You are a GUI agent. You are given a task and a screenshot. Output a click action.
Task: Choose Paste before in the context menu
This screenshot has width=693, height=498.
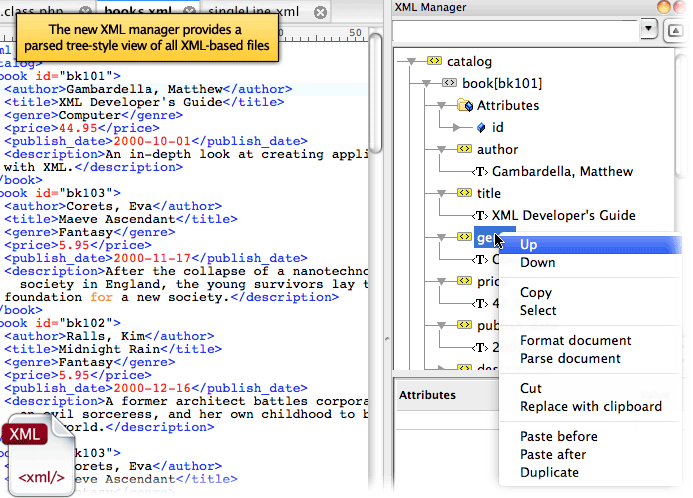pos(590,437)
